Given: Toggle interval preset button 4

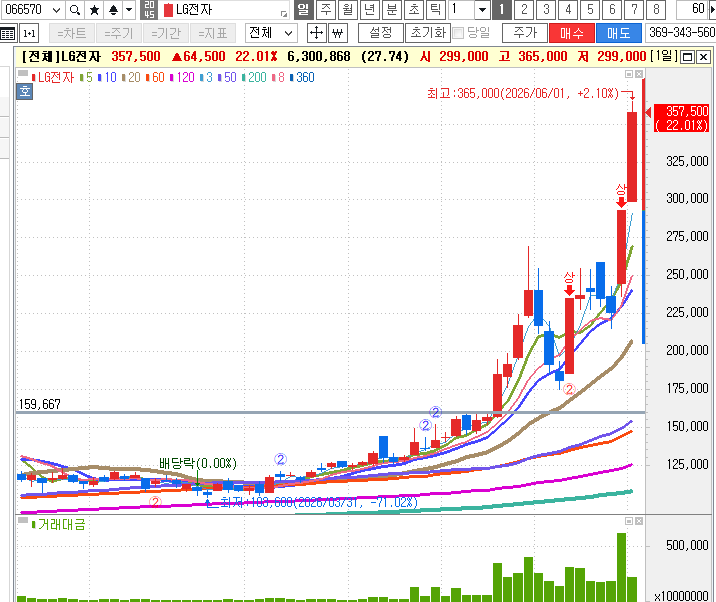Looking at the screenshot, I should (568, 10).
